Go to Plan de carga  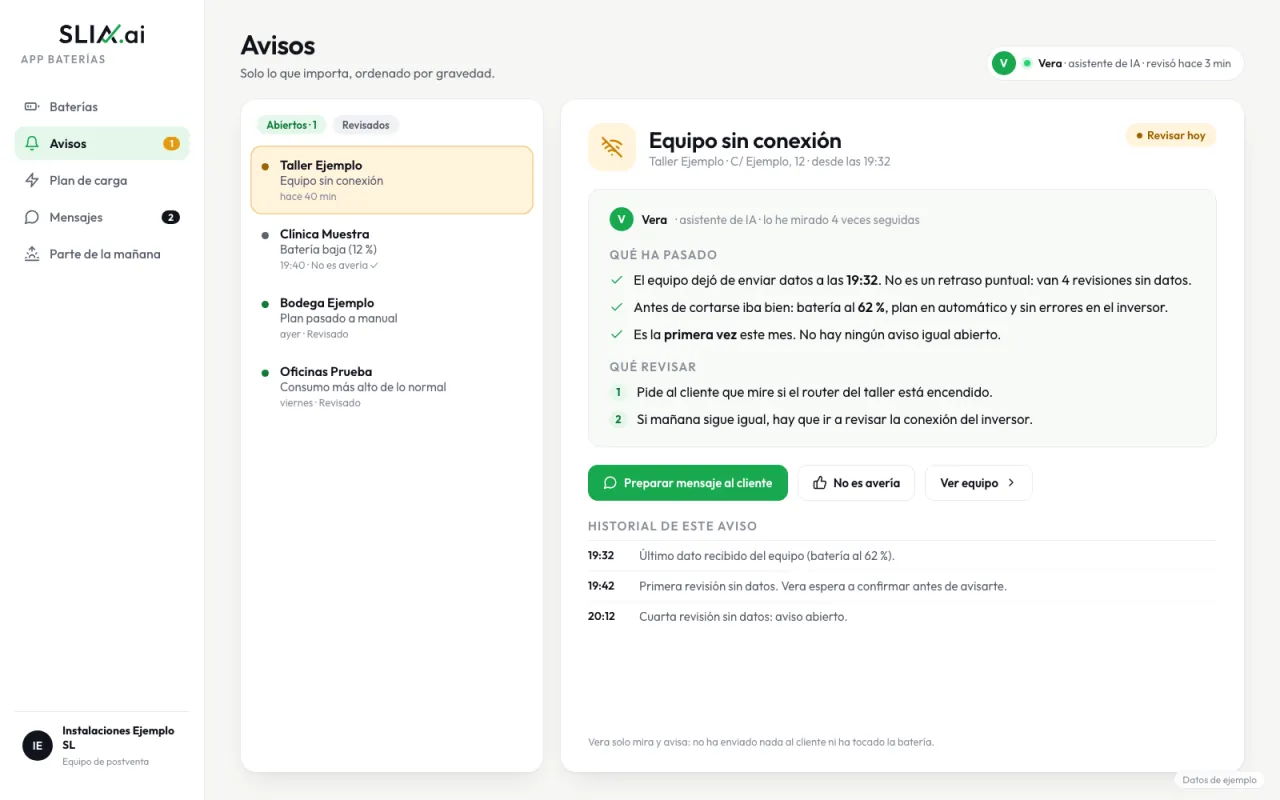(x=102, y=181)
